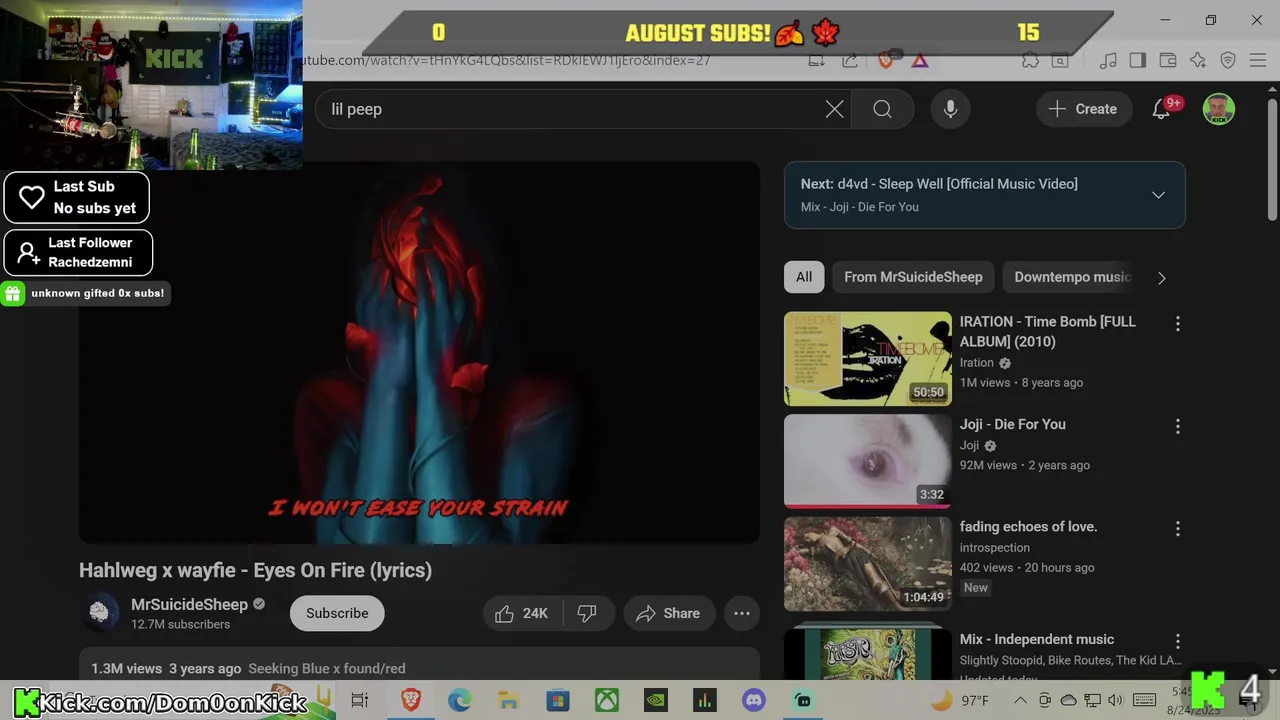Open Brave Shields lion icon
Screen dimensions: 1280x720
tap(885, 60)
